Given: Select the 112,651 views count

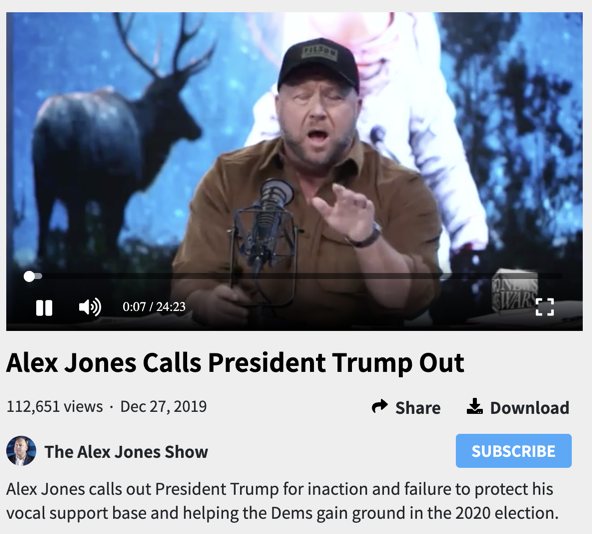Looking at the screenshot, I should pyautogui.click(x=54, y=407).
